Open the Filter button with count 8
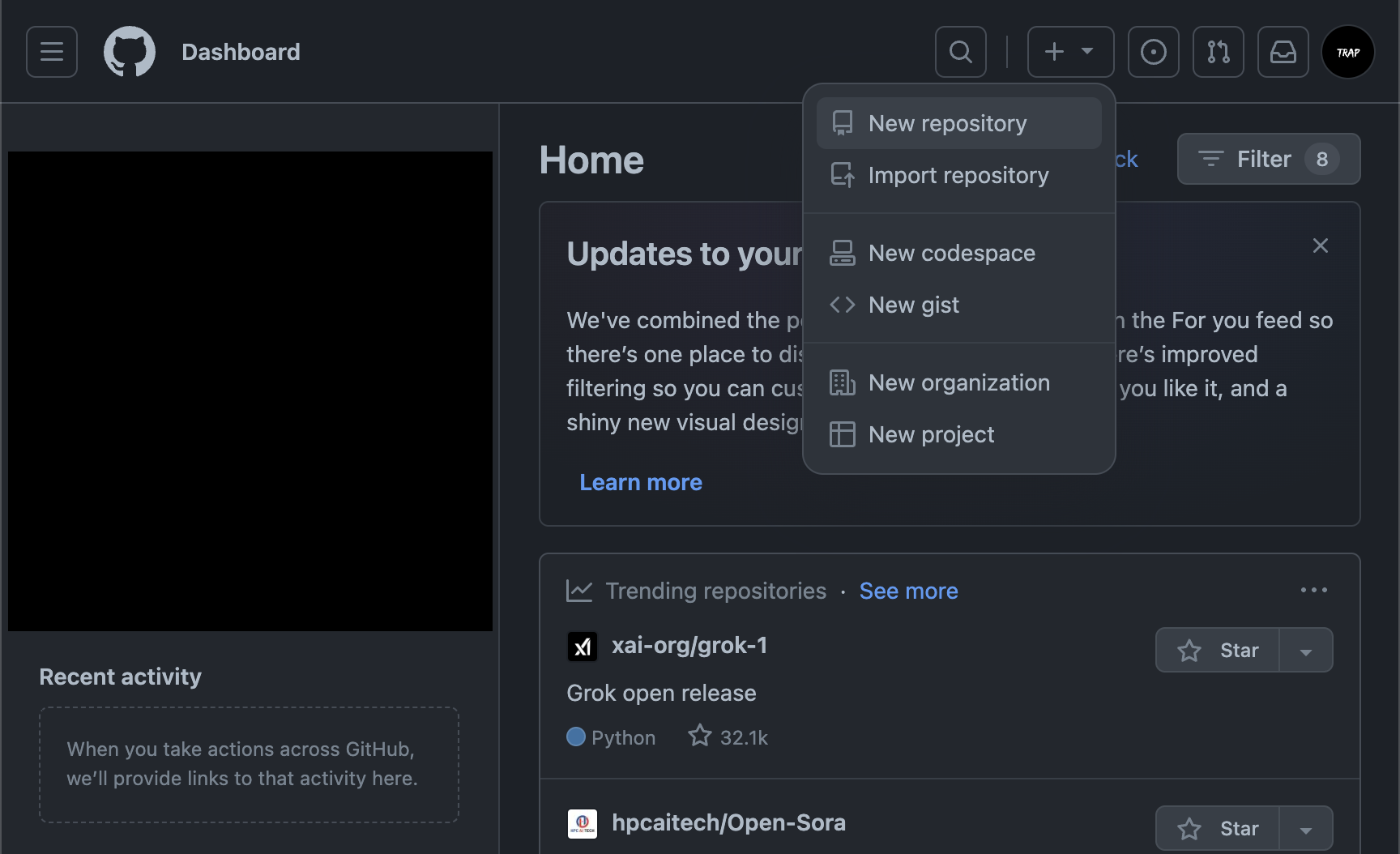Viewport: 1400px width, 854px height. [x=1269, y=159]
